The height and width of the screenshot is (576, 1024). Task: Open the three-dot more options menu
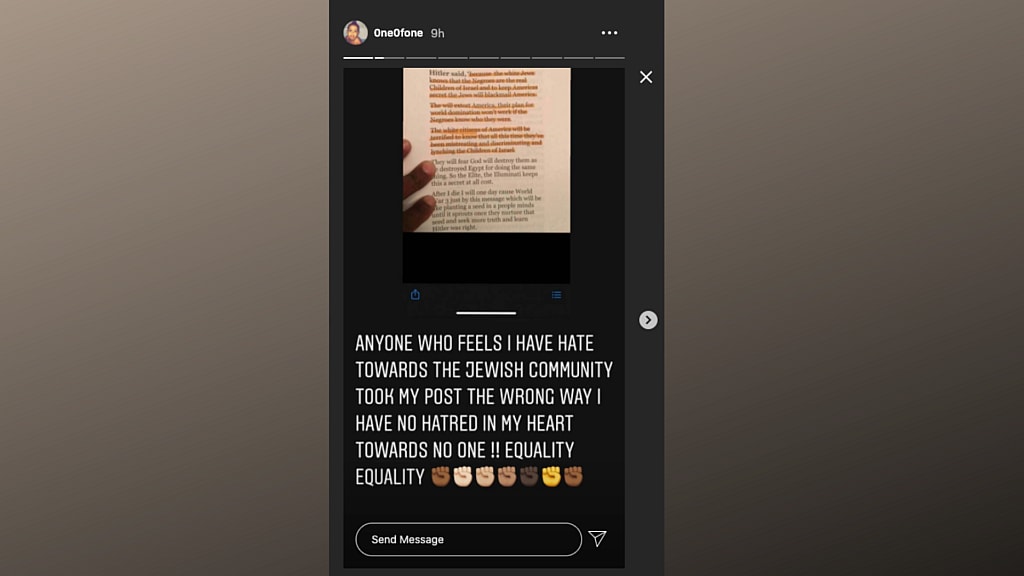tap(609, 33)
